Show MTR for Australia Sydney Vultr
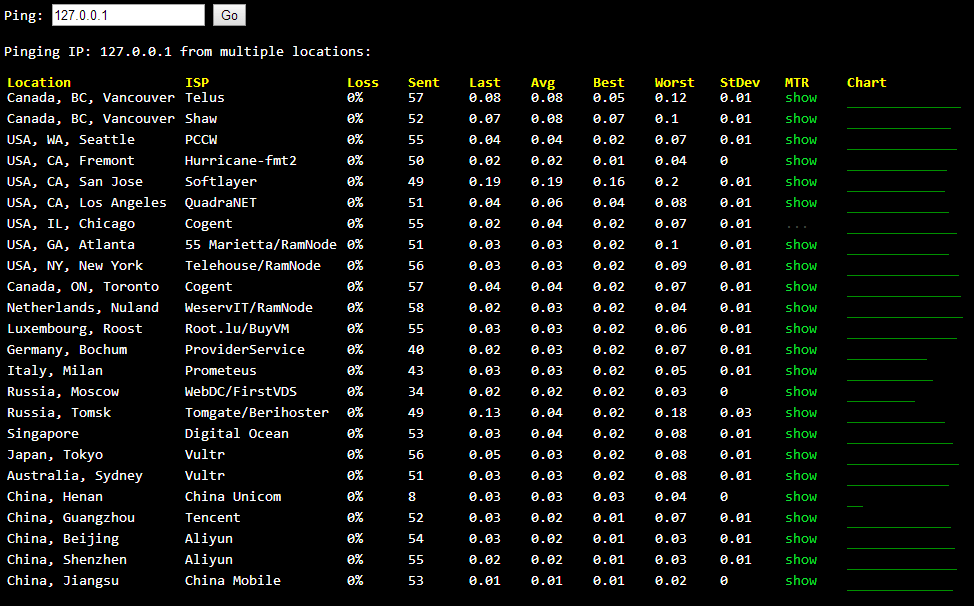This screenshot has height=606, width=974. tap(801, 476)
